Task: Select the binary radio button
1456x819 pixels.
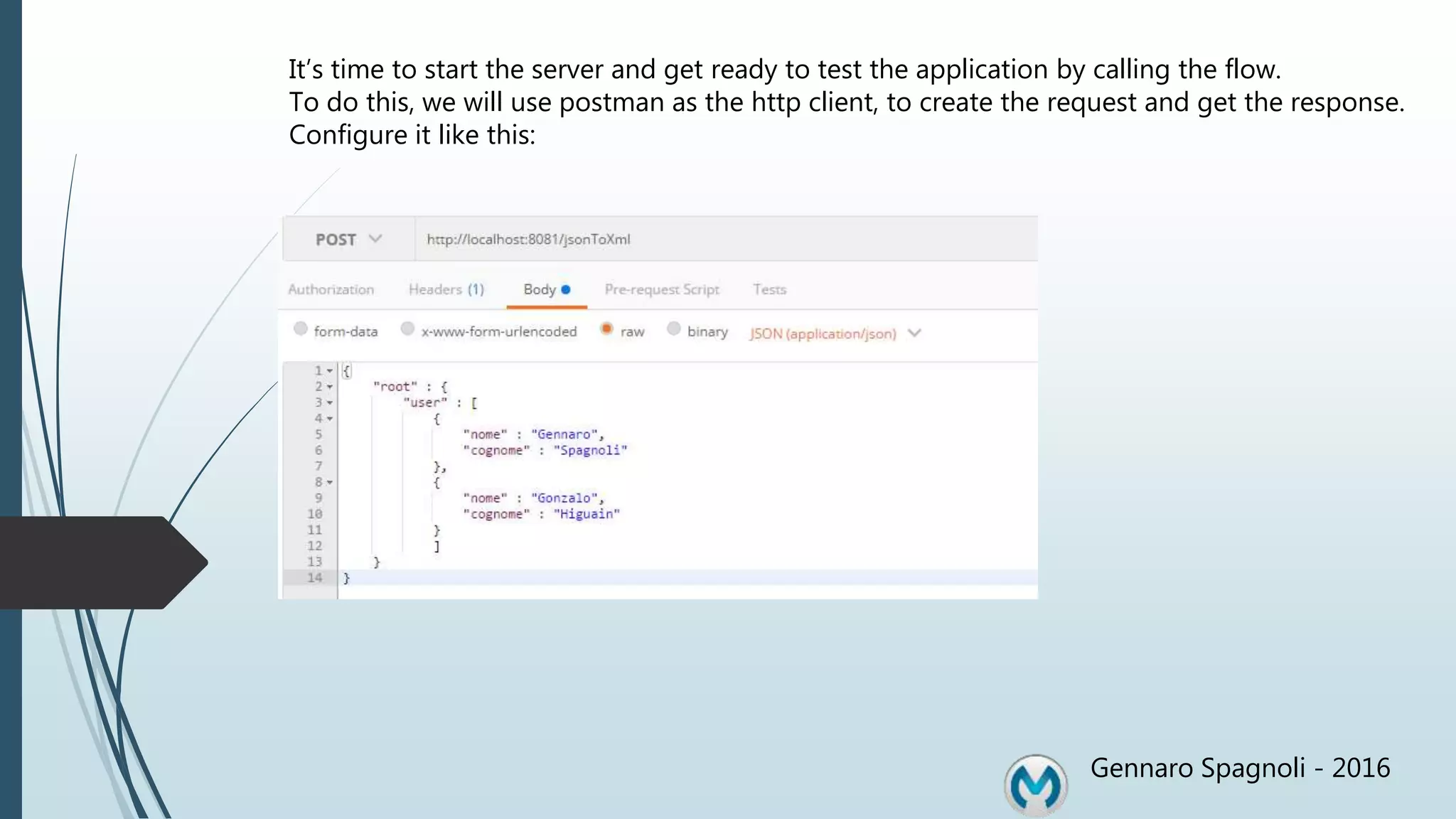Action: tap(673, 328)
